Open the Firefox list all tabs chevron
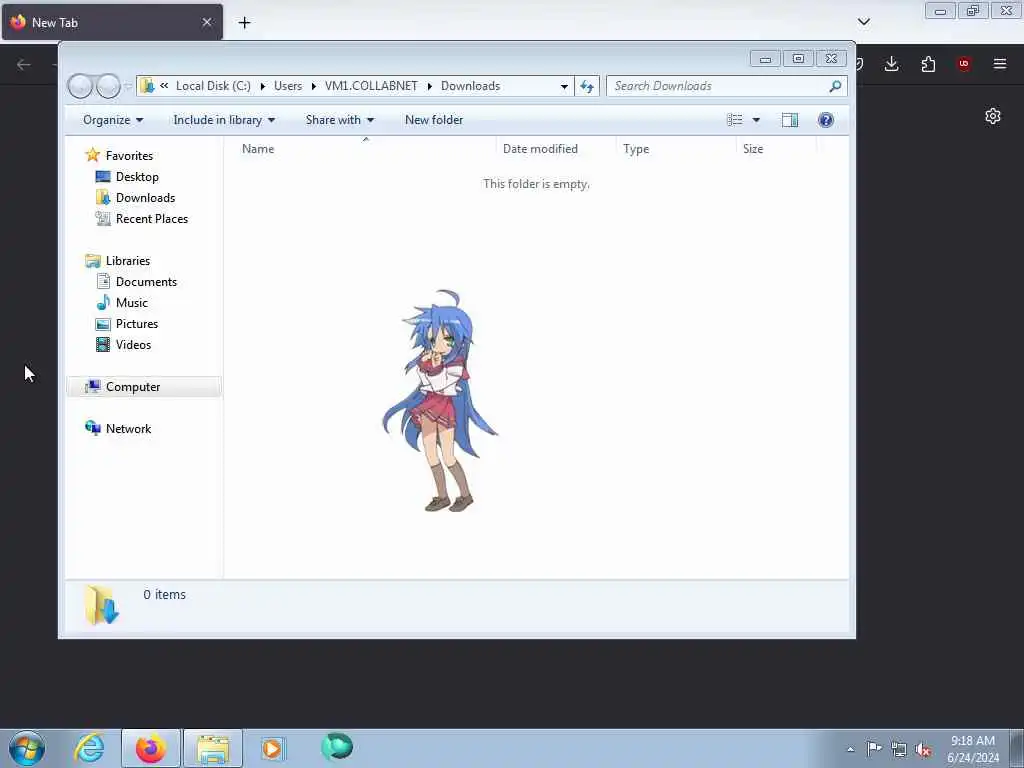Viewport: 1024px width, 768px height. point(863,22)
